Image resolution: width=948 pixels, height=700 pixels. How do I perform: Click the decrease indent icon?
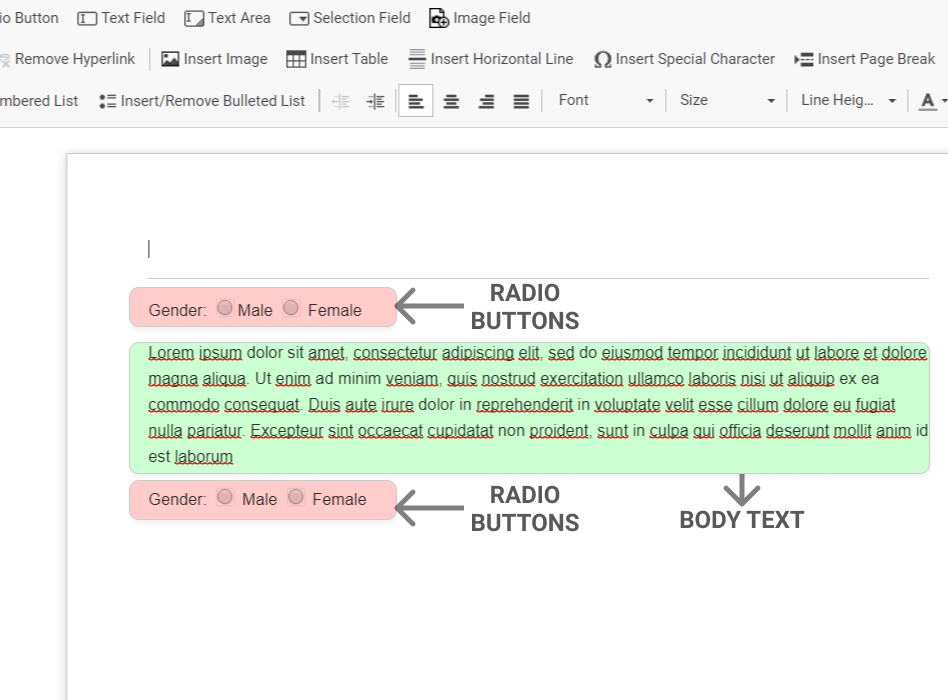pos(341,101)
